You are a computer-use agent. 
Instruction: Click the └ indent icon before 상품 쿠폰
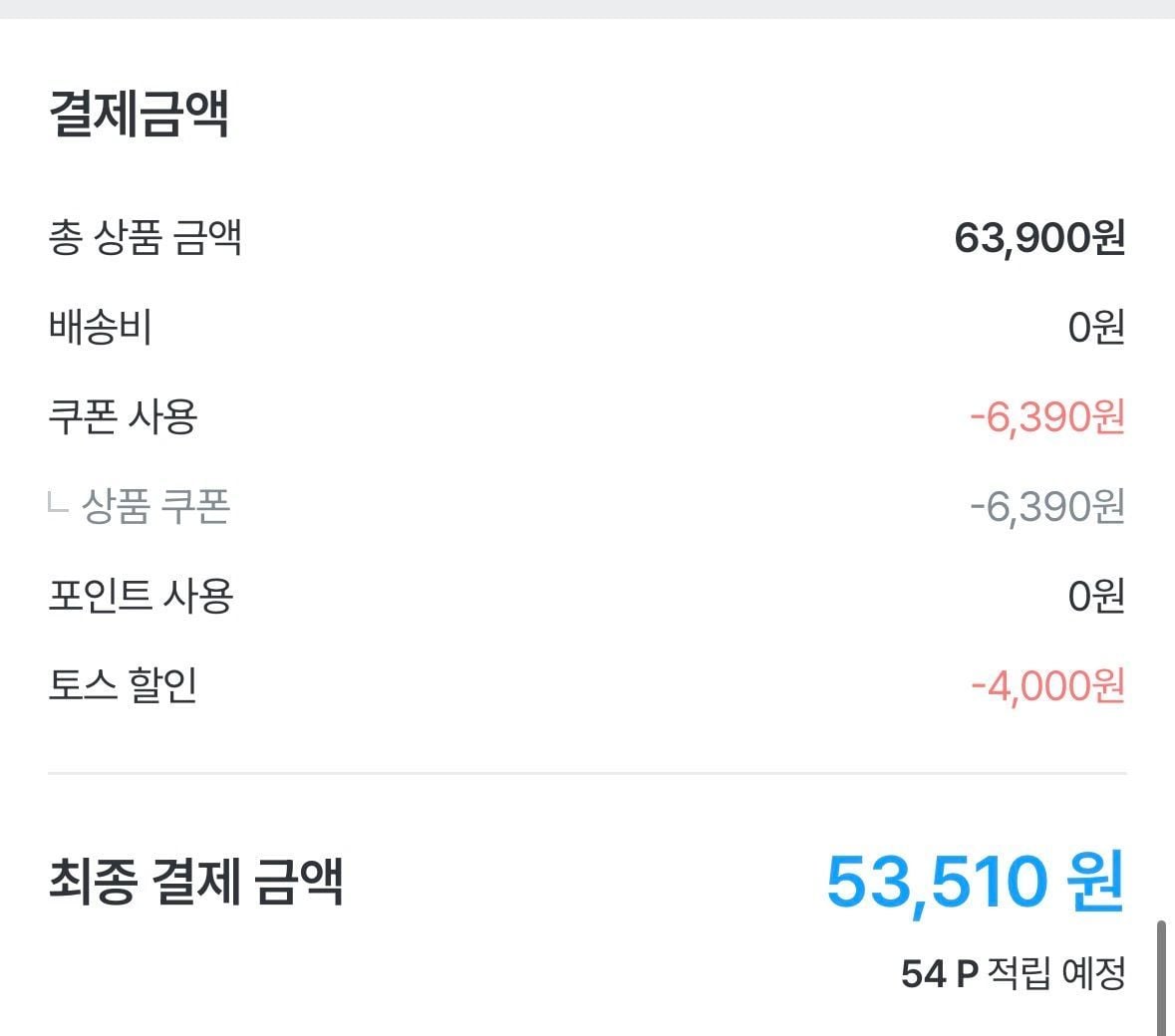click(57, 504)
